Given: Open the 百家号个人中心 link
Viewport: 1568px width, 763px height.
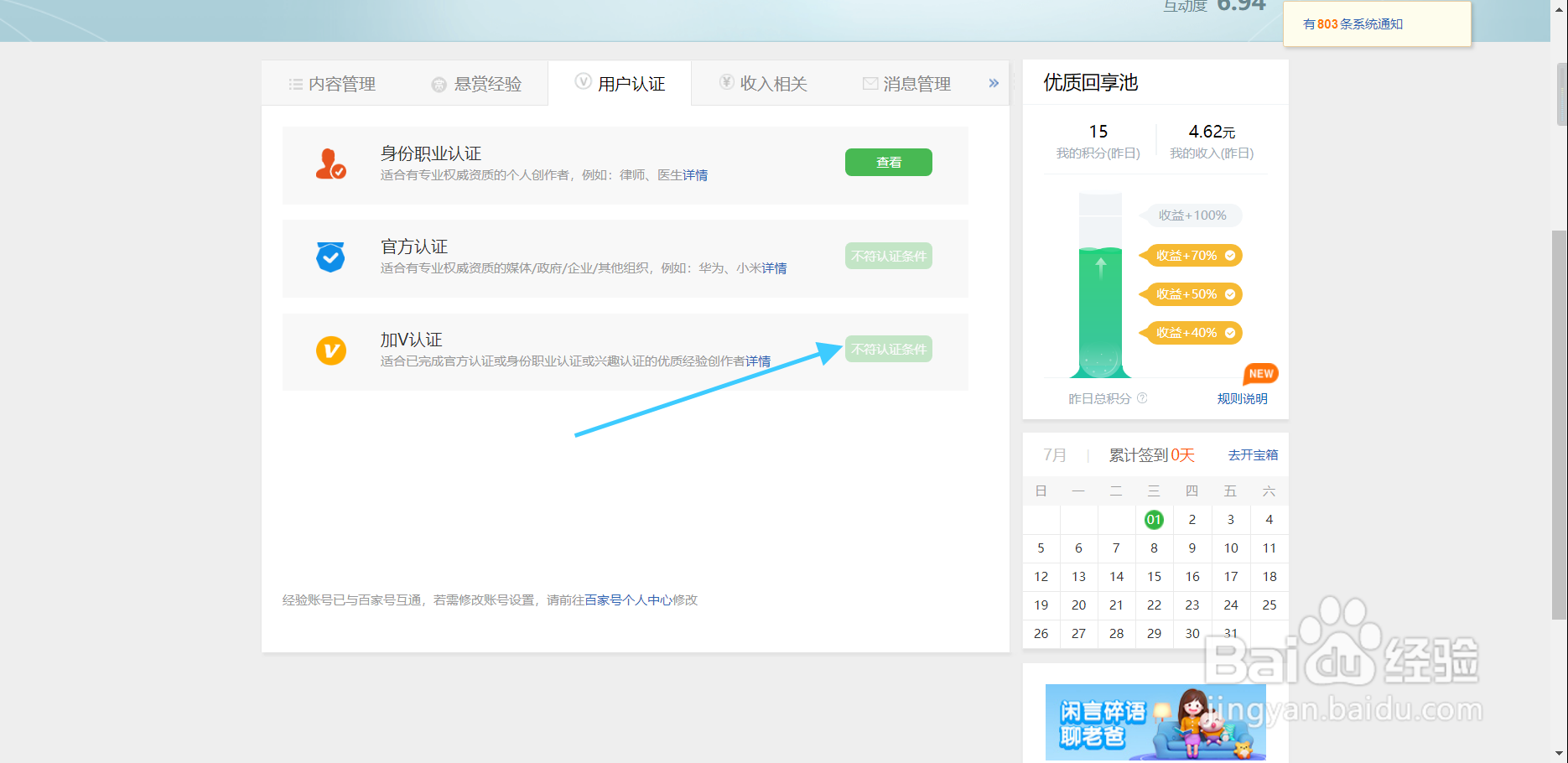Looking at the screenshot, I should point(628,600).
